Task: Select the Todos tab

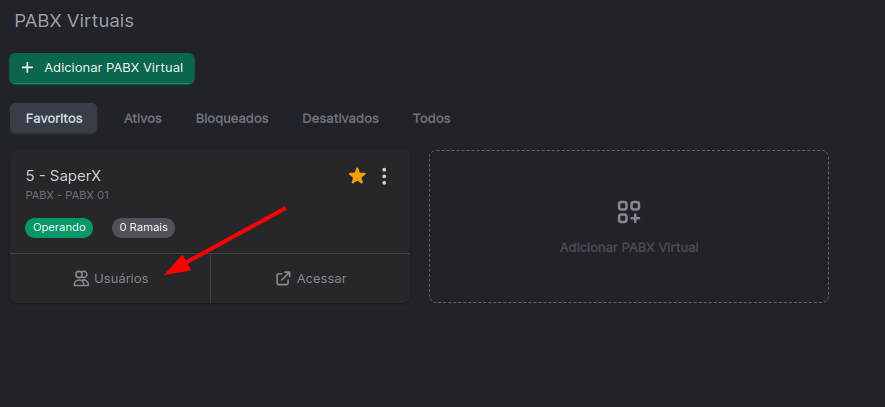Action: [431, 119]
